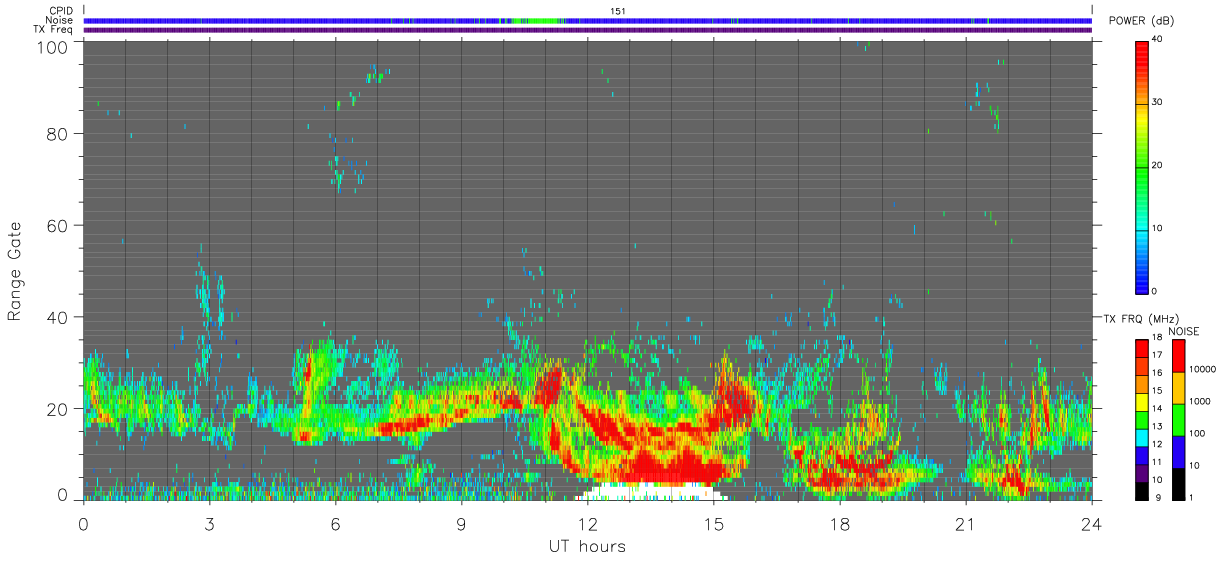The height and width of the screenshot is (567, 1228).
Task: Click the Range Gate tick label '40'
Action: (57, 317)
